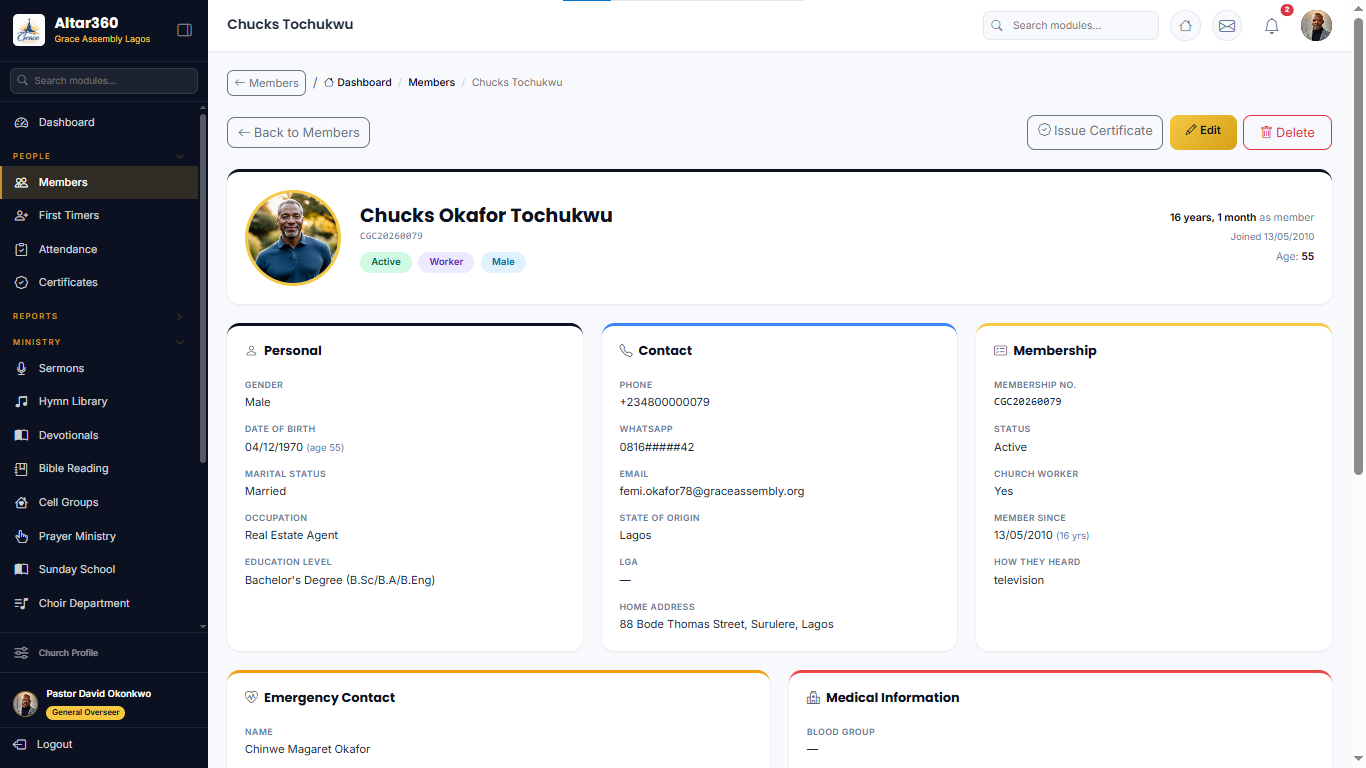Click Back to Members button

click(298, 132)
